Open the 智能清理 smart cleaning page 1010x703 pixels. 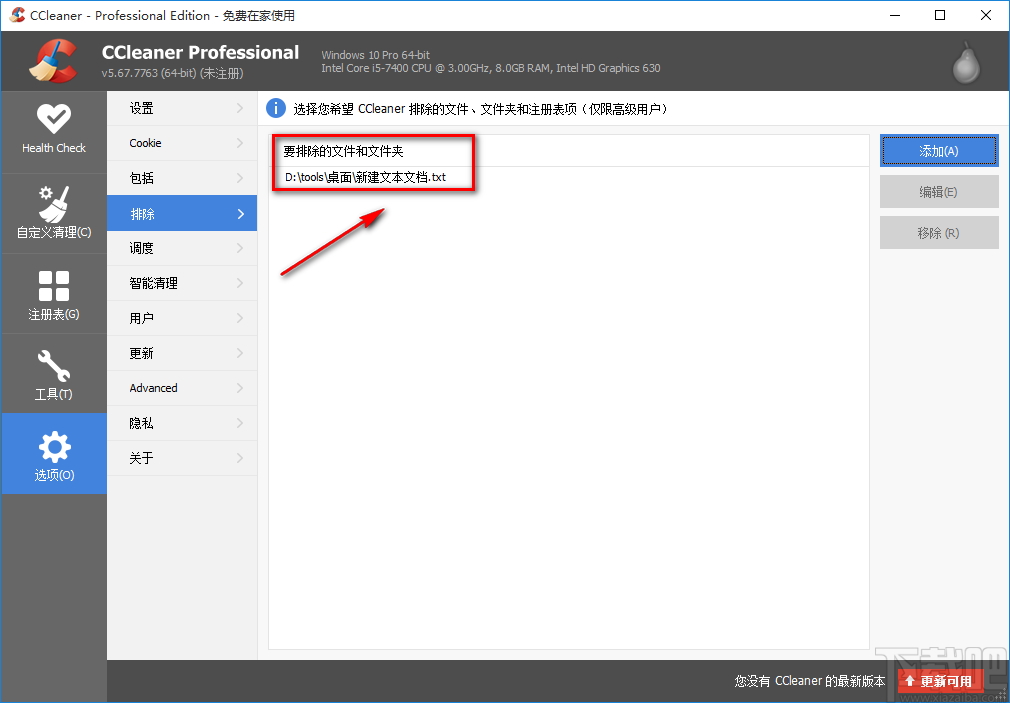tap(182, 283)
